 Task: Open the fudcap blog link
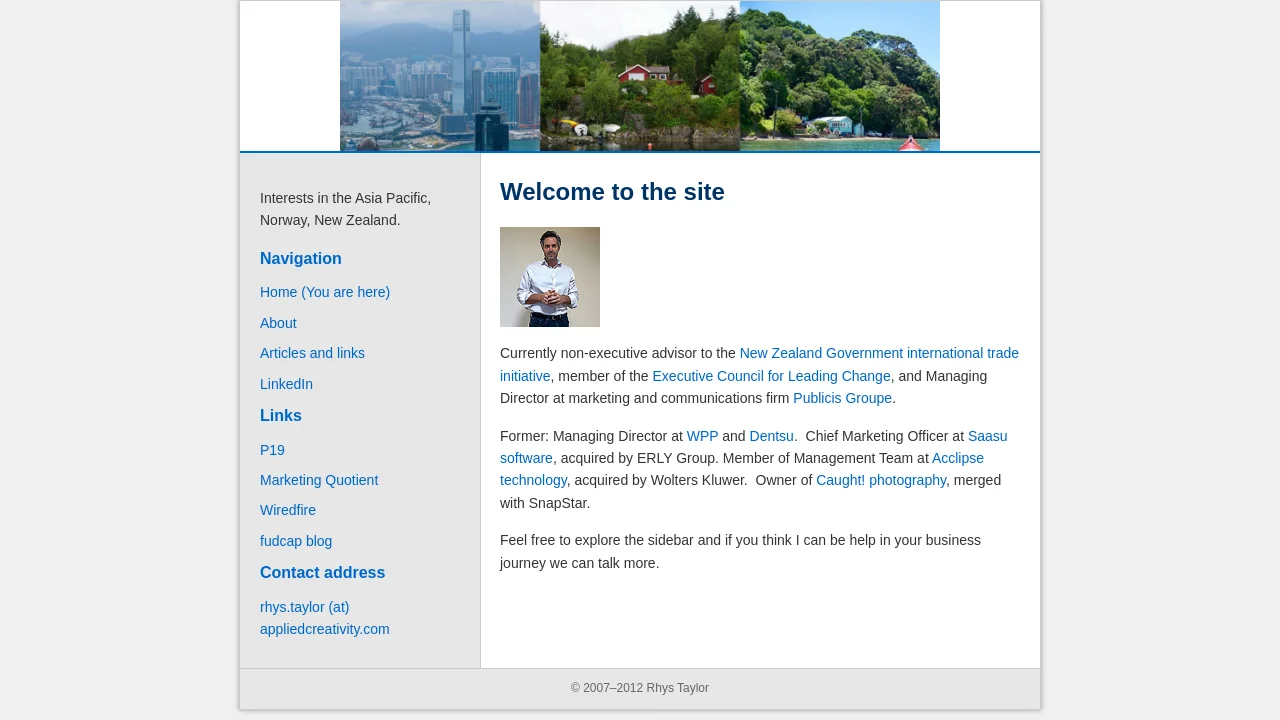click(296, 541)
